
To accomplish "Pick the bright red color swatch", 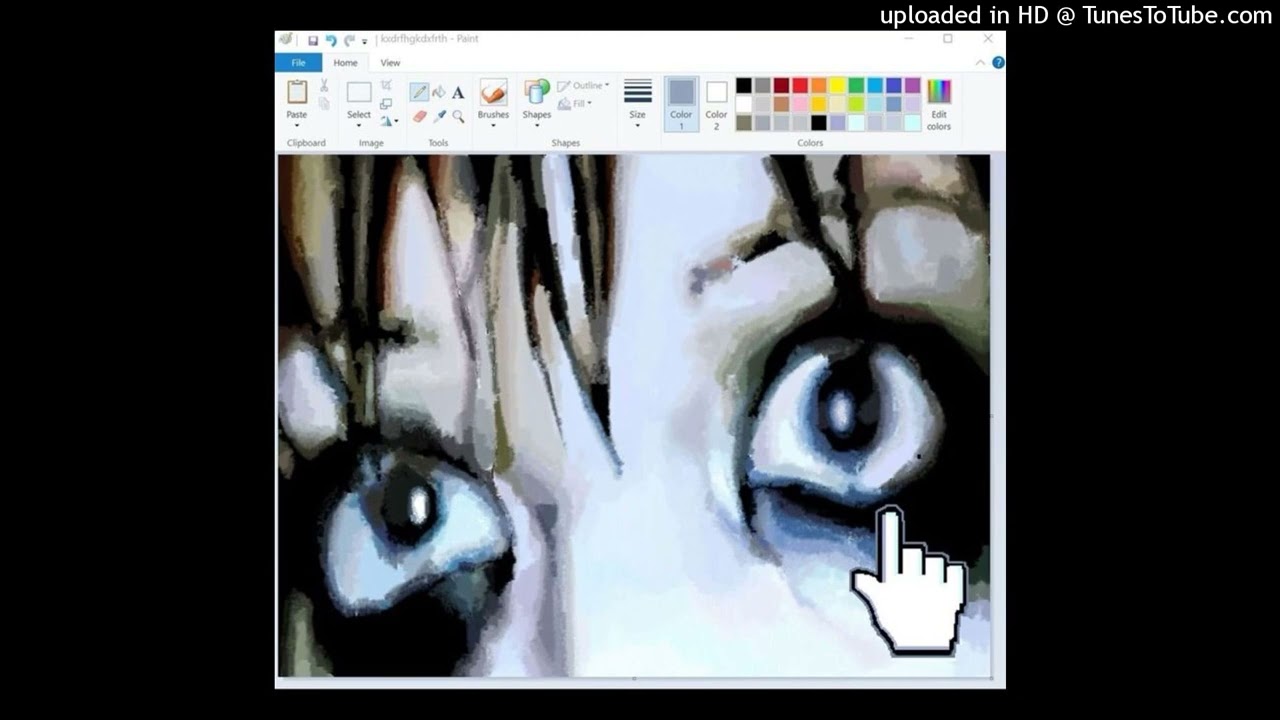I will (800, 86).
